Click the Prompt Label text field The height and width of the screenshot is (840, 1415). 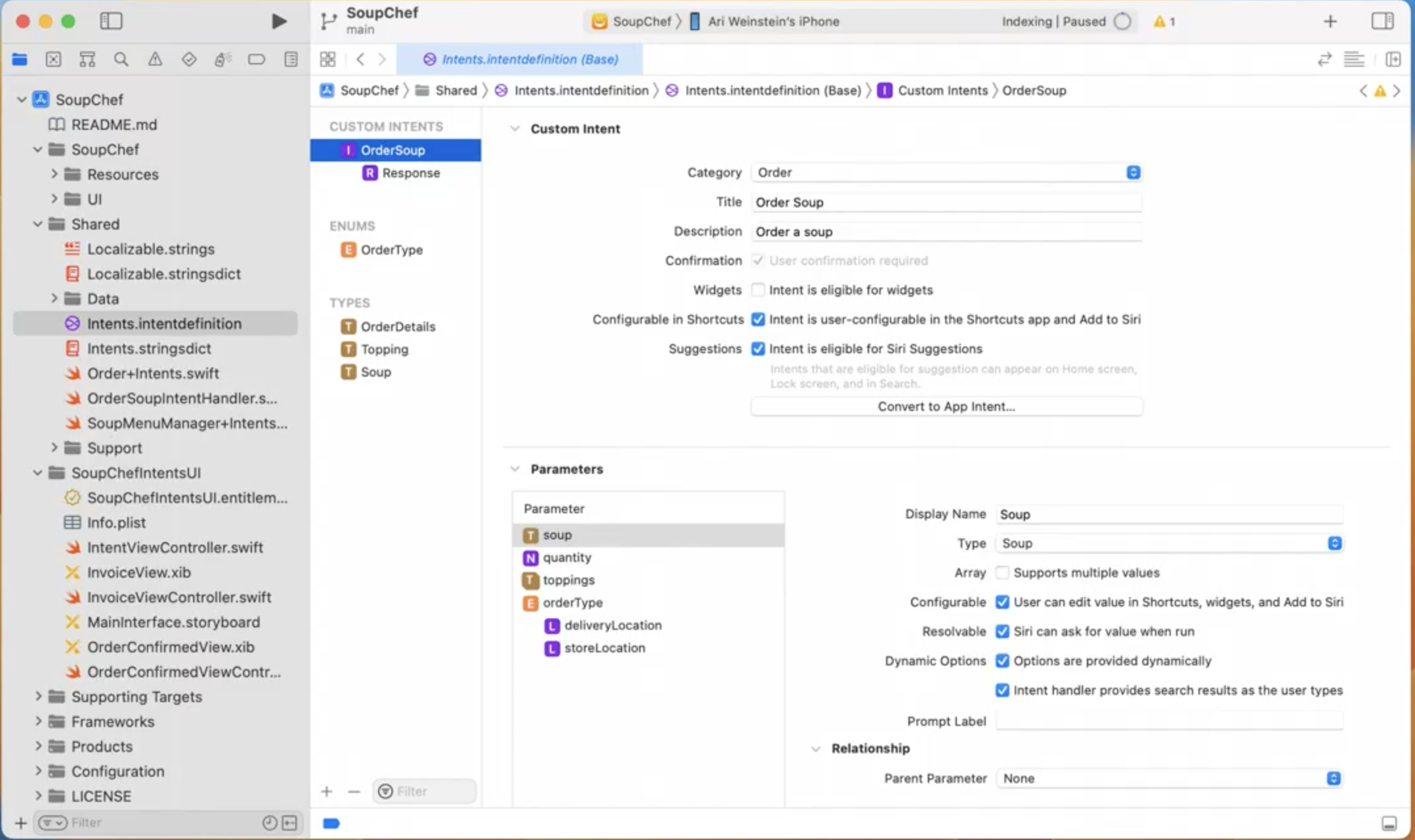pyautogui.click(x=1169, y=721)
